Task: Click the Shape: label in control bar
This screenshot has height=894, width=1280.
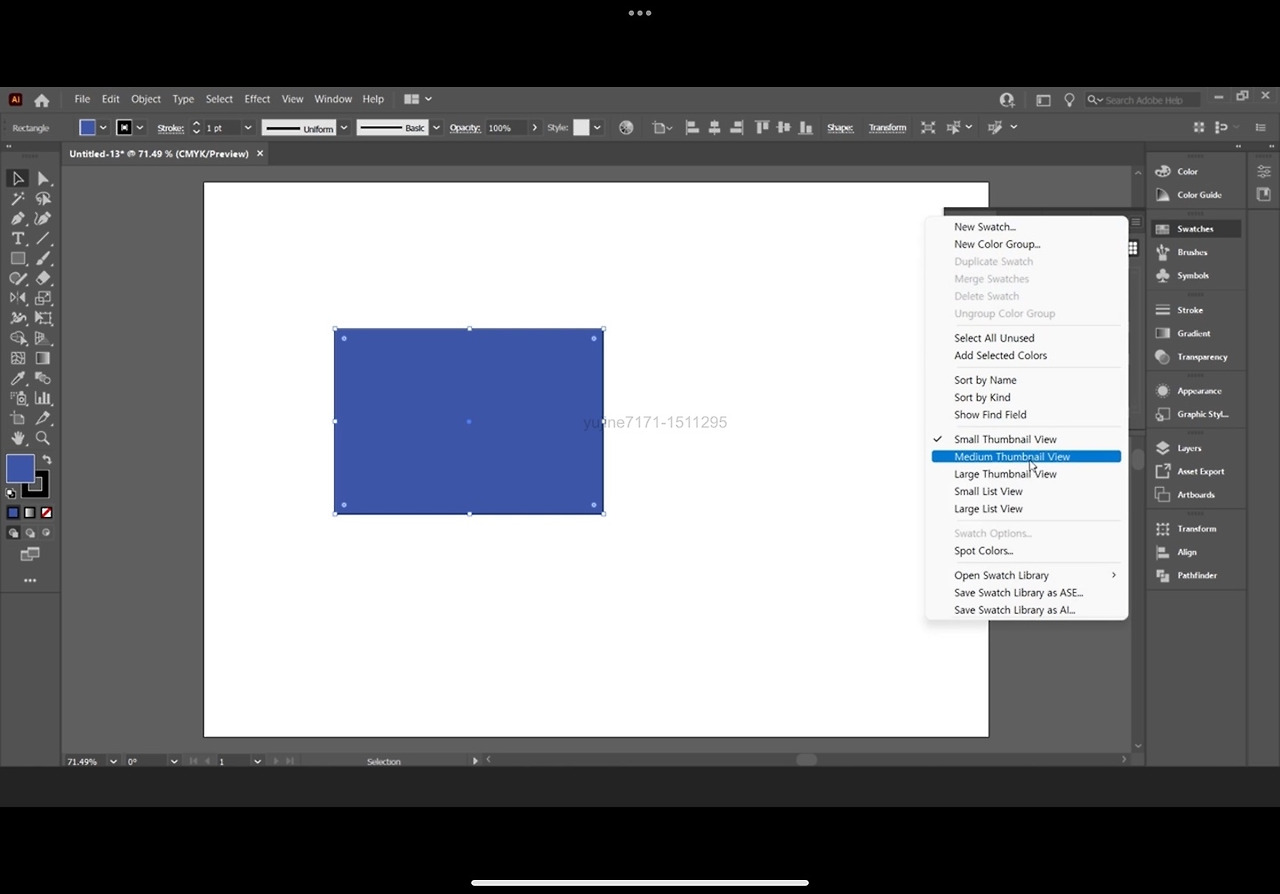Action: coord(840,128)
